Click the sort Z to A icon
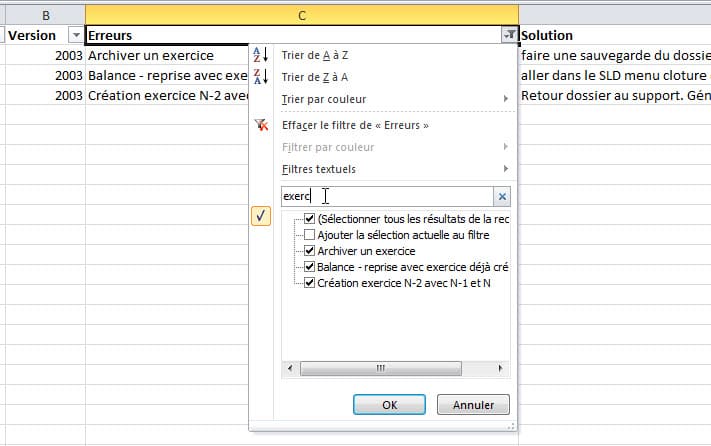711x446 pixels. [260, 77]
